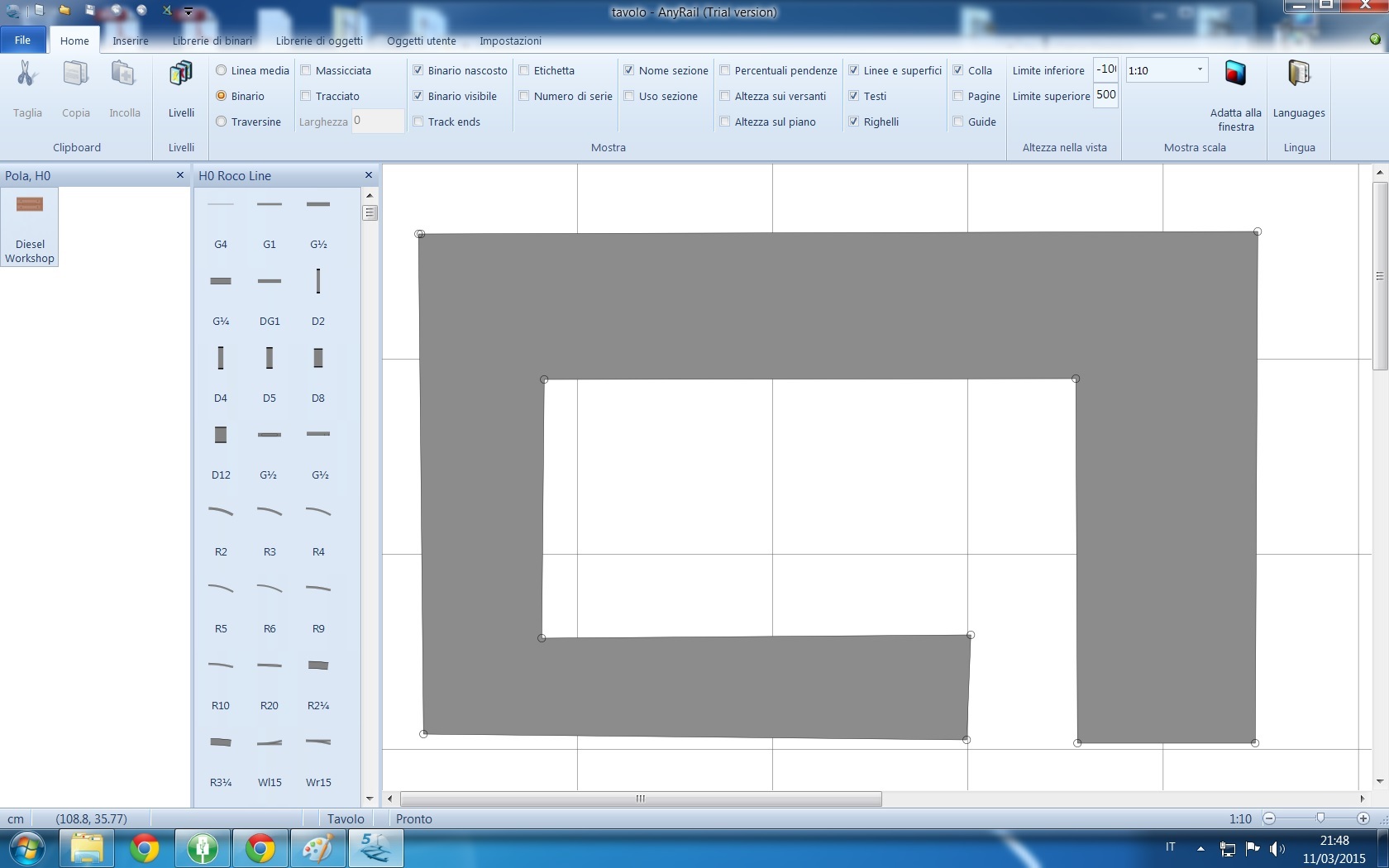Viewport: 1389px width, 868px height.
Task: Click the horizontal canvas scrollbar
Action: point(641,799)
